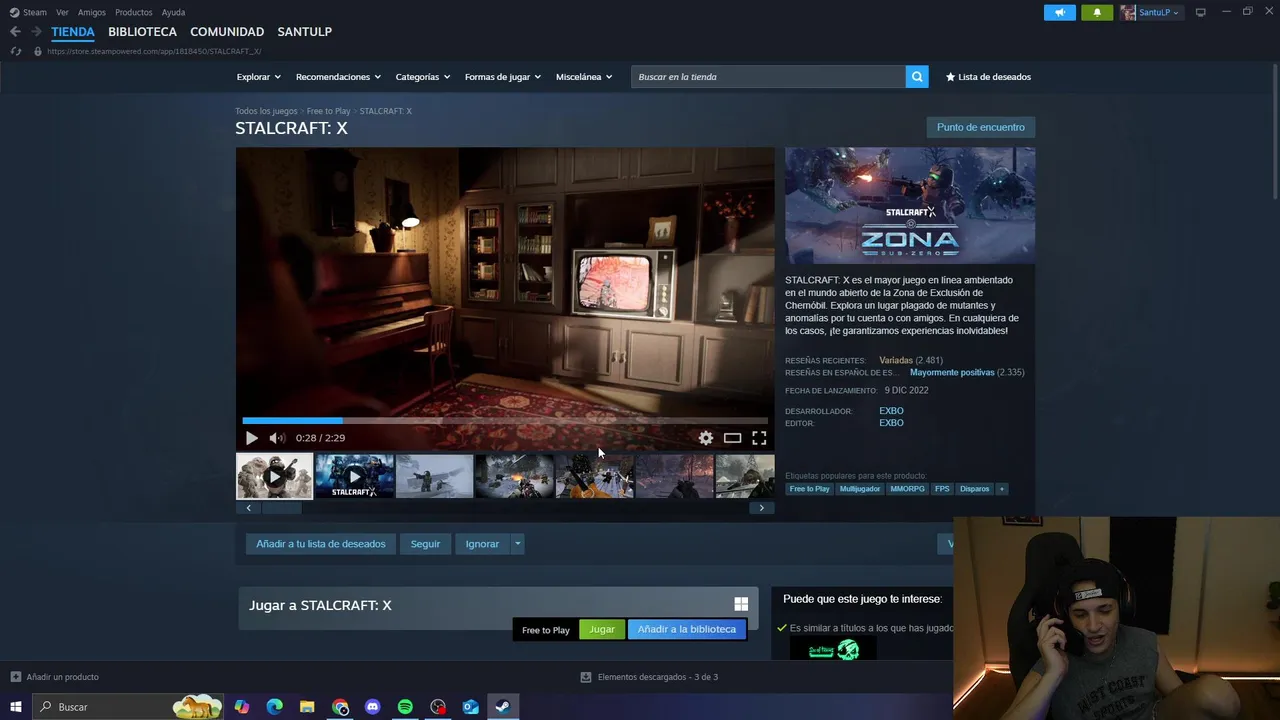Select the snowy screenshot thumbnail

(x=434, y=476)
